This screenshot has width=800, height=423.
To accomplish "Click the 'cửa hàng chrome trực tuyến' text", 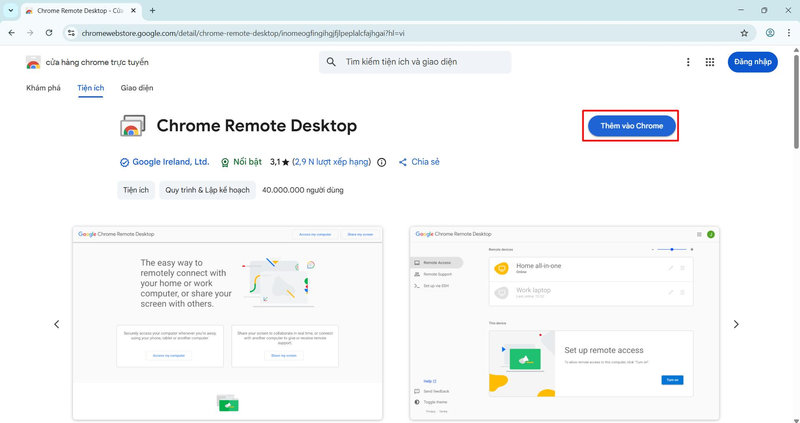I will (97, 62).
